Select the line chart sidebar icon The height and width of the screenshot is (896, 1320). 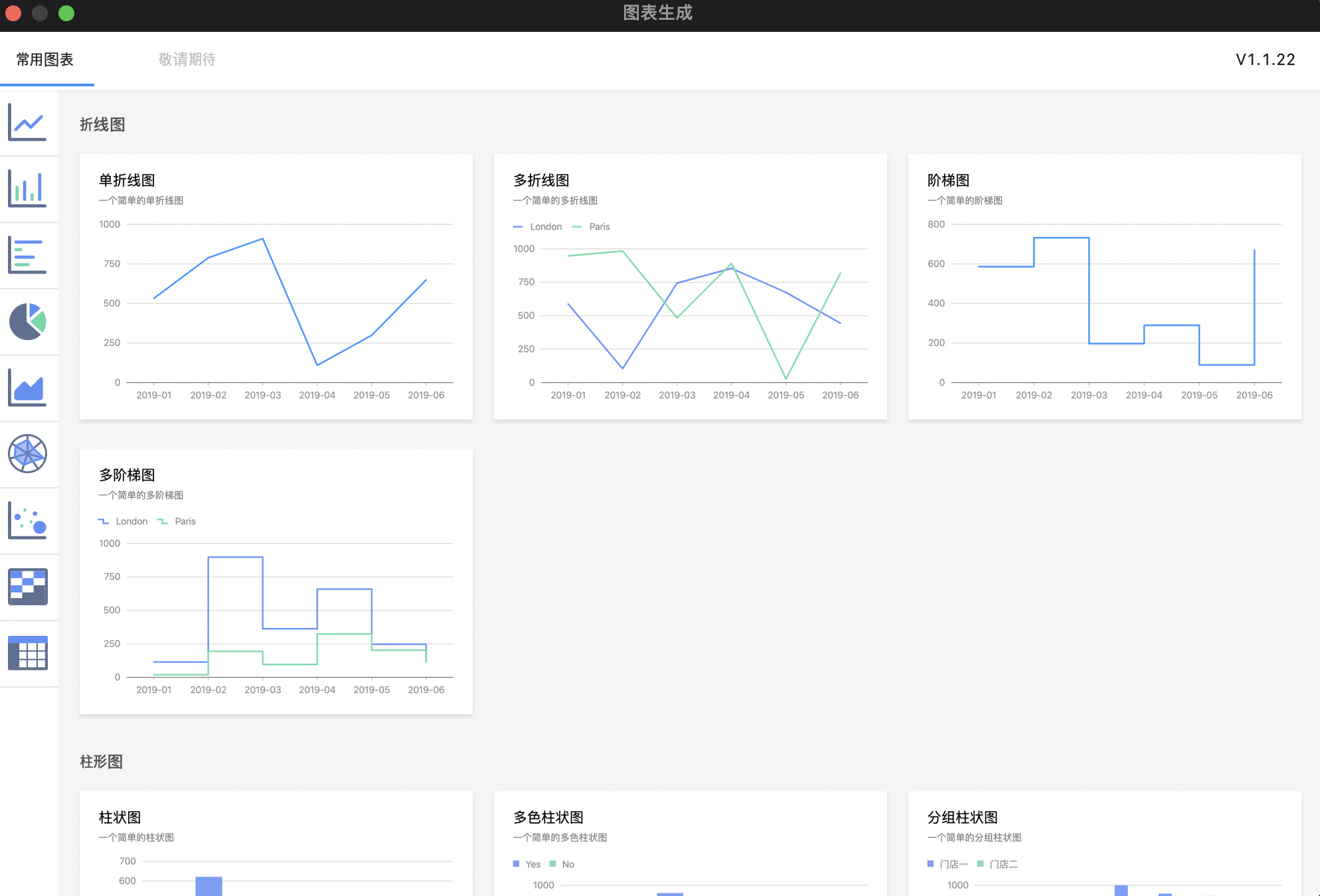pos(27,122)
